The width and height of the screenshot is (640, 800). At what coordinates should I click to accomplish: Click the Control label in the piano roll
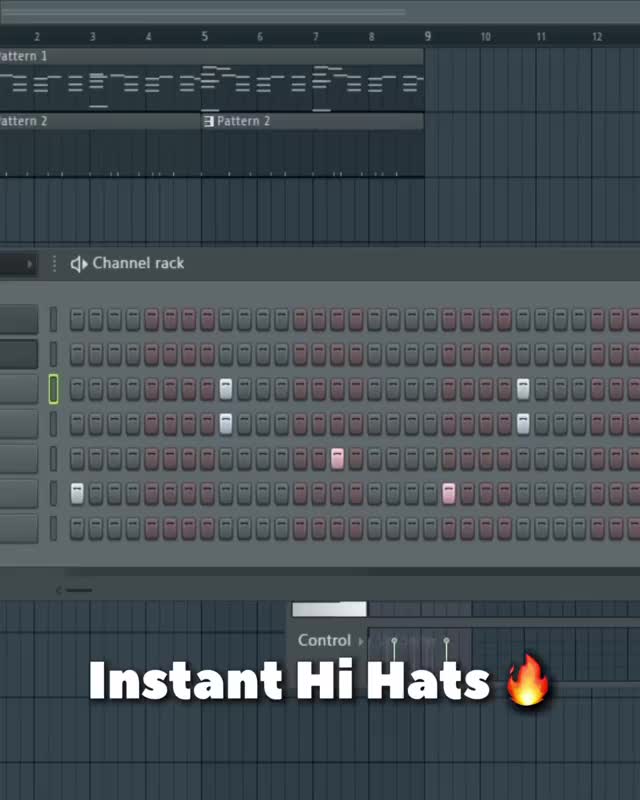tap(324, 640)
